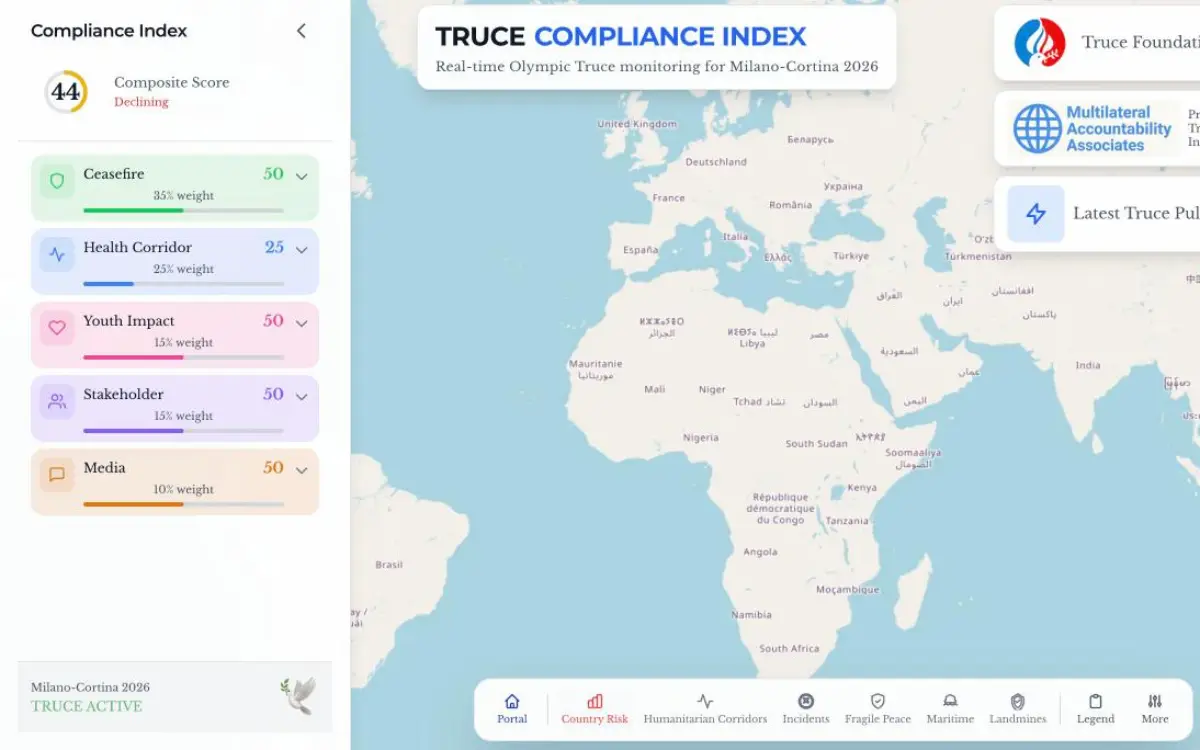
Task: Click the 25% weight text
Action: tap(183, 269)
